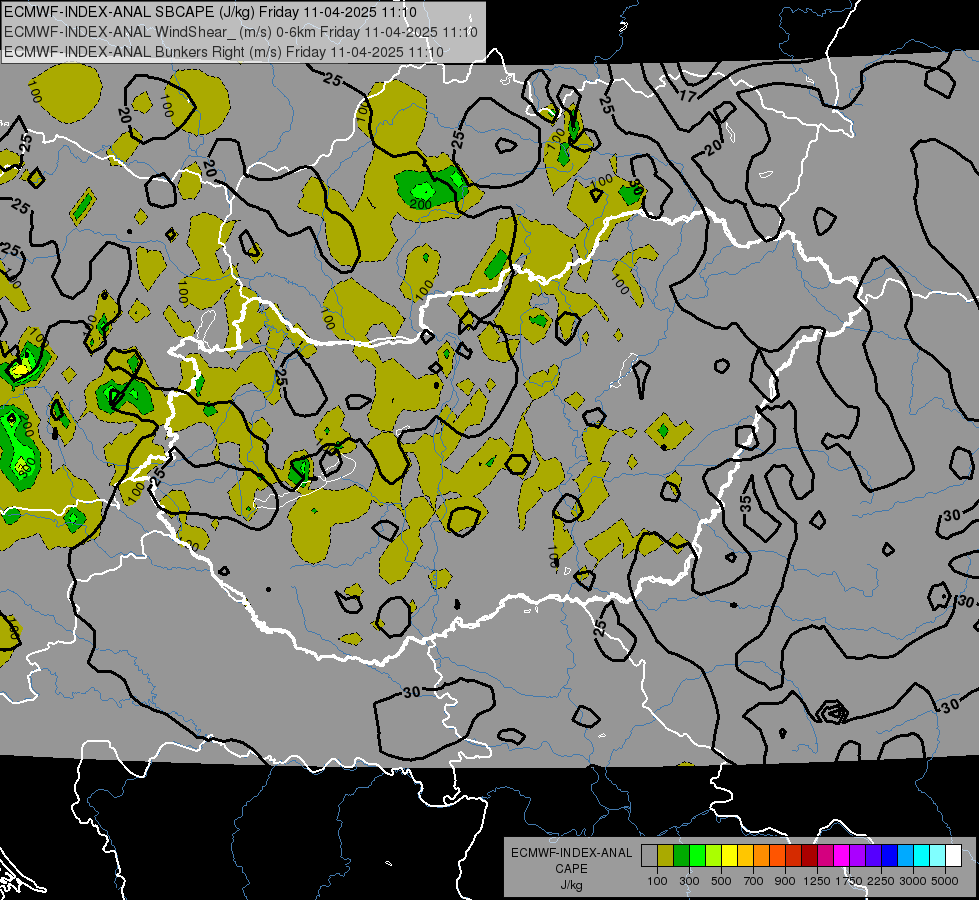
Task: Click the legend tick label 5000
Action: point(945,881)
